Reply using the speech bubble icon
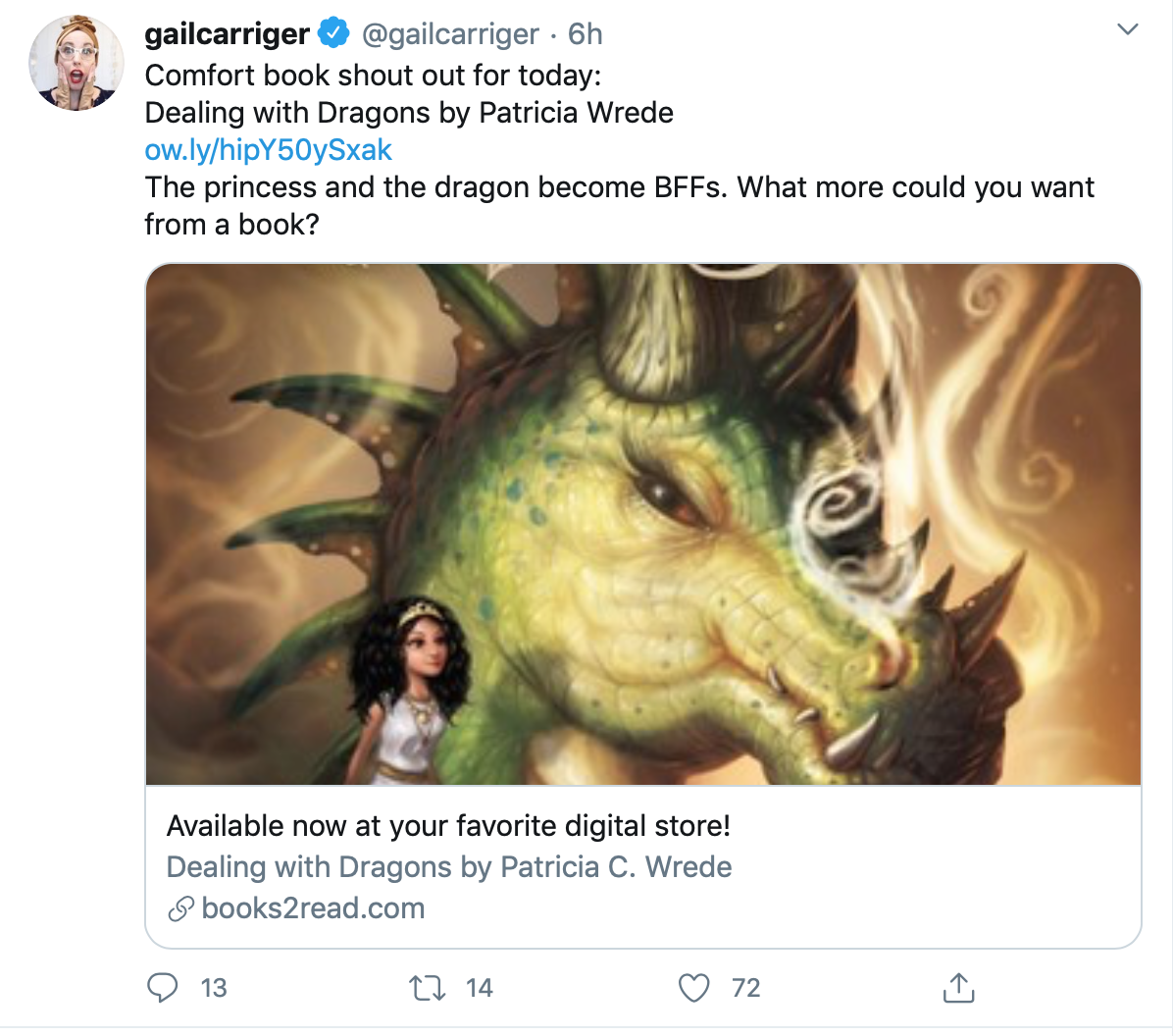 click(162, 987)
